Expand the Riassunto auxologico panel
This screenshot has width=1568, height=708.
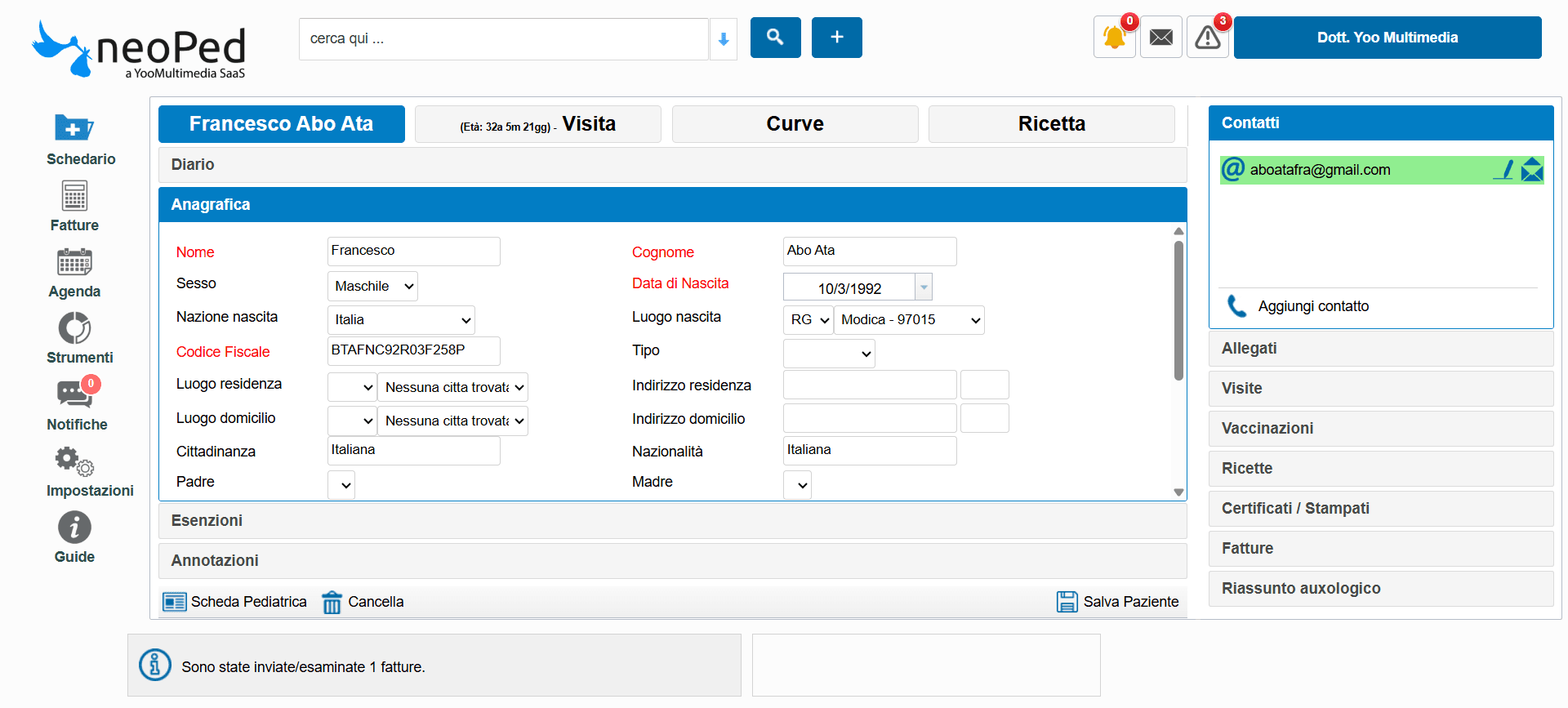pyautogui.click(x=1381, y=589)
